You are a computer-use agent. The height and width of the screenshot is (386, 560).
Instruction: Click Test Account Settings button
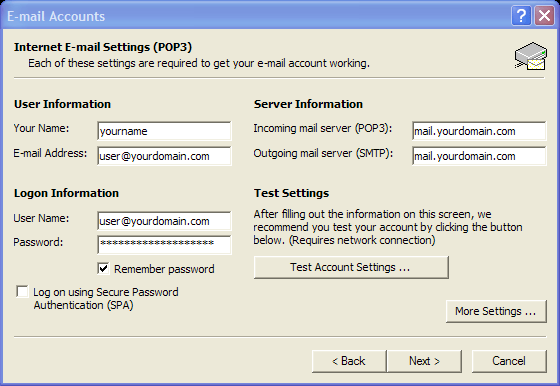tap(351, 267)
